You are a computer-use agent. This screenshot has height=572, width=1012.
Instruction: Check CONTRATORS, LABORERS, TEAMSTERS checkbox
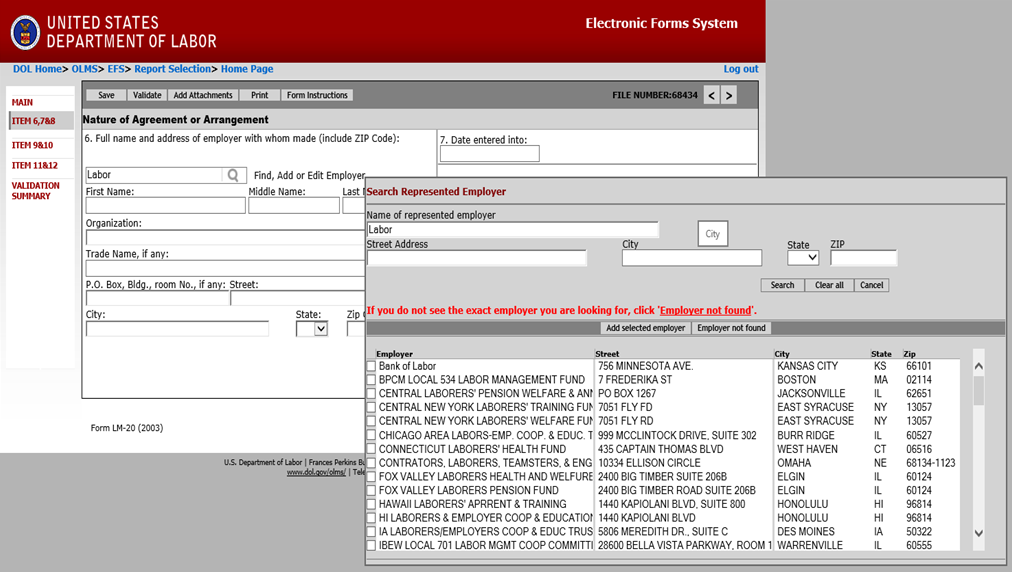(x=371, y=463)
